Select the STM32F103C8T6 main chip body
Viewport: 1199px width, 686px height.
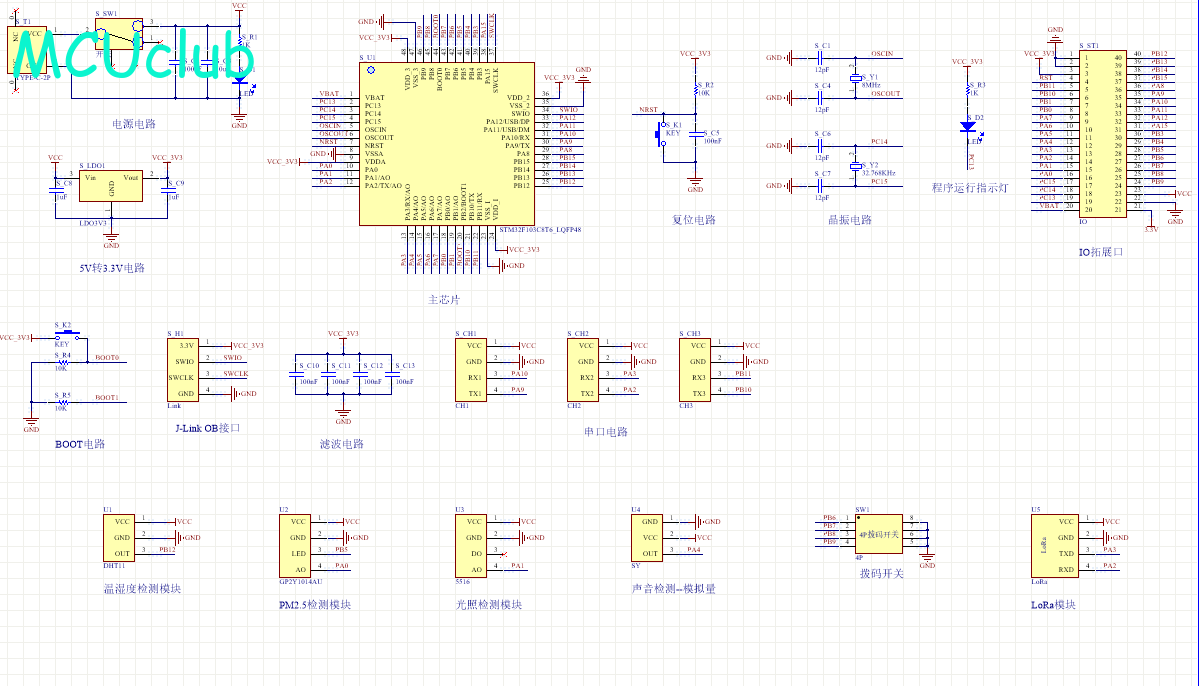447,144
